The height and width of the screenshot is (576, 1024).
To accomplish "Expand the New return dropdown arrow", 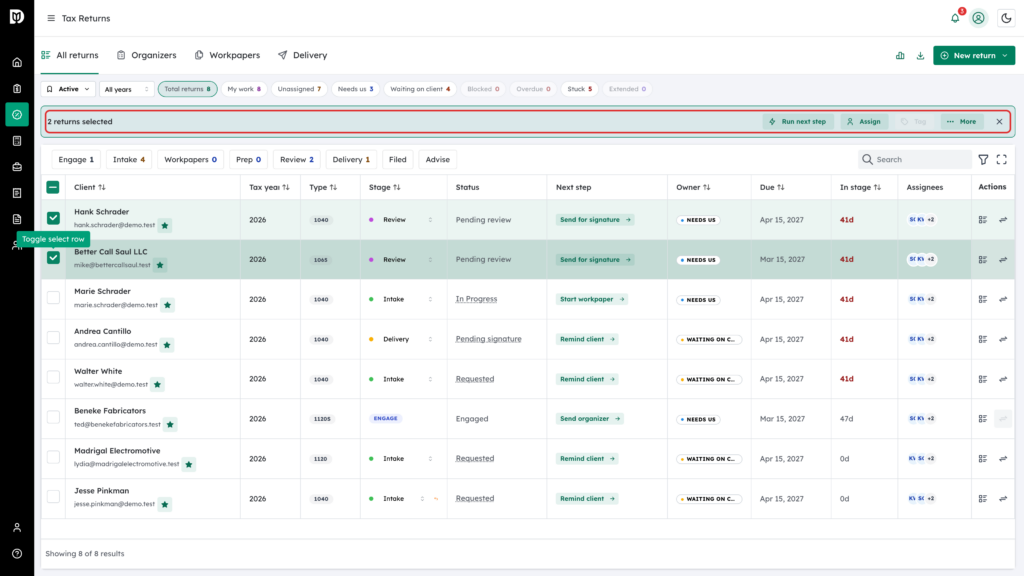I will (x=1005, y=56).
